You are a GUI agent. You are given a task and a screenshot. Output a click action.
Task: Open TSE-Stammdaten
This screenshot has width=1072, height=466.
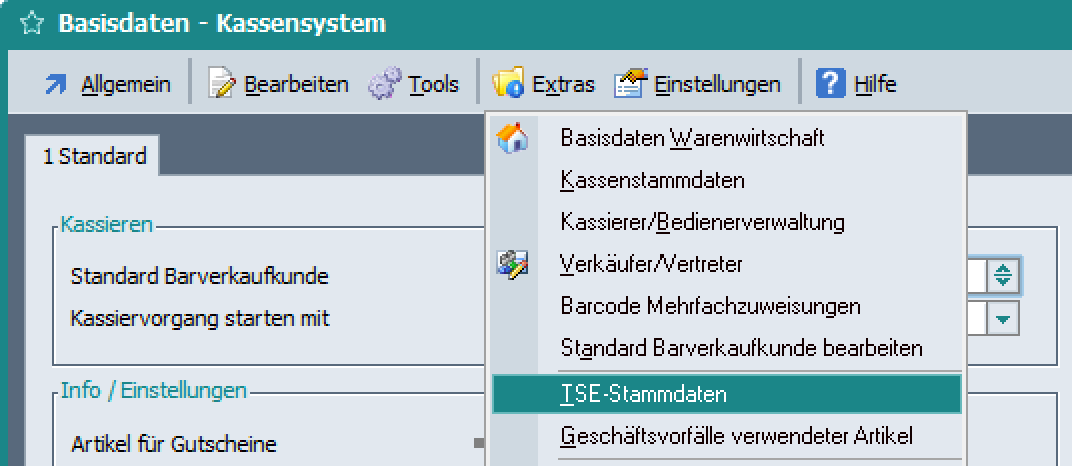[644, 394]
